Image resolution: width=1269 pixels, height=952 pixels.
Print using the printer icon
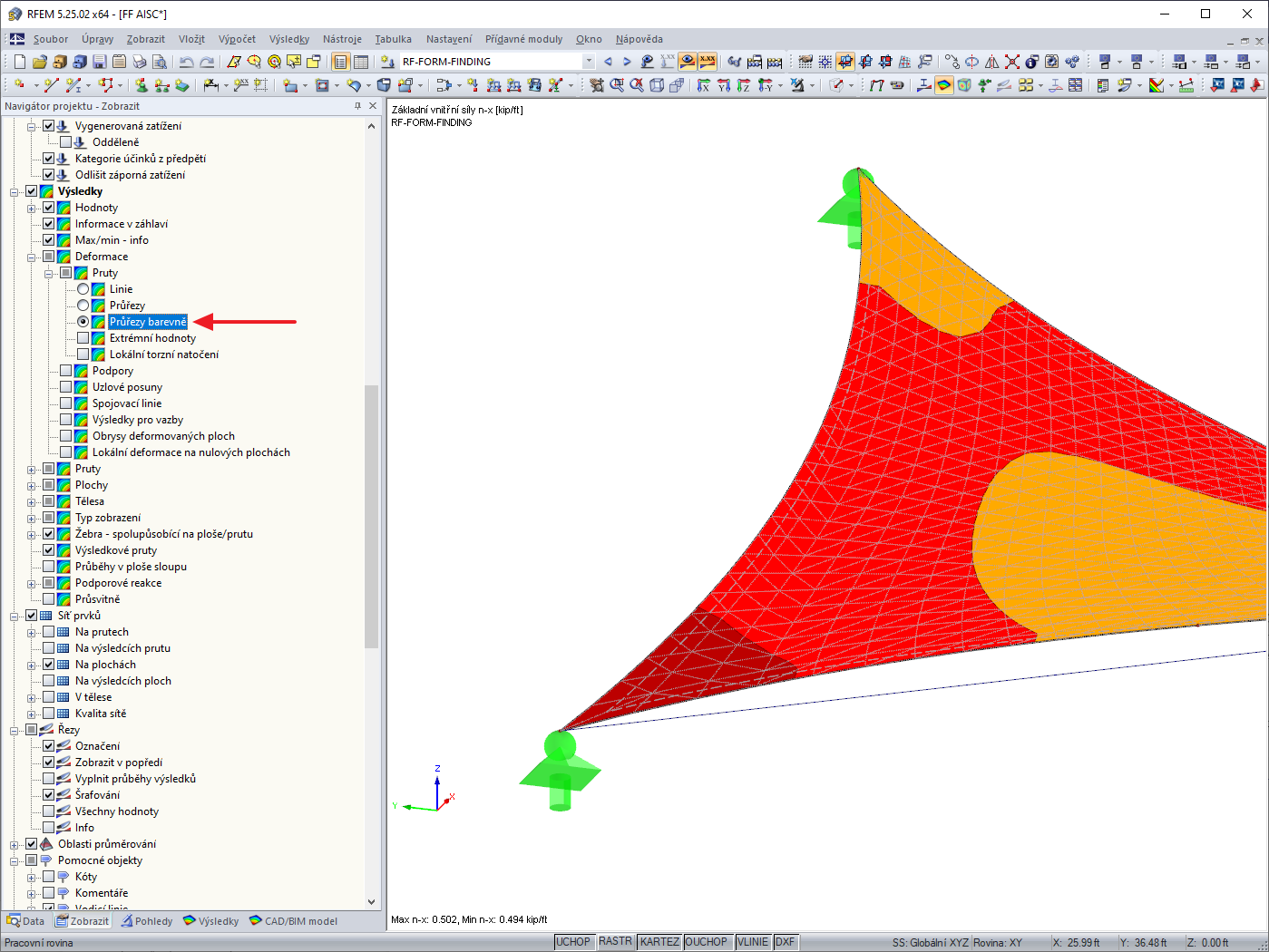139,62
